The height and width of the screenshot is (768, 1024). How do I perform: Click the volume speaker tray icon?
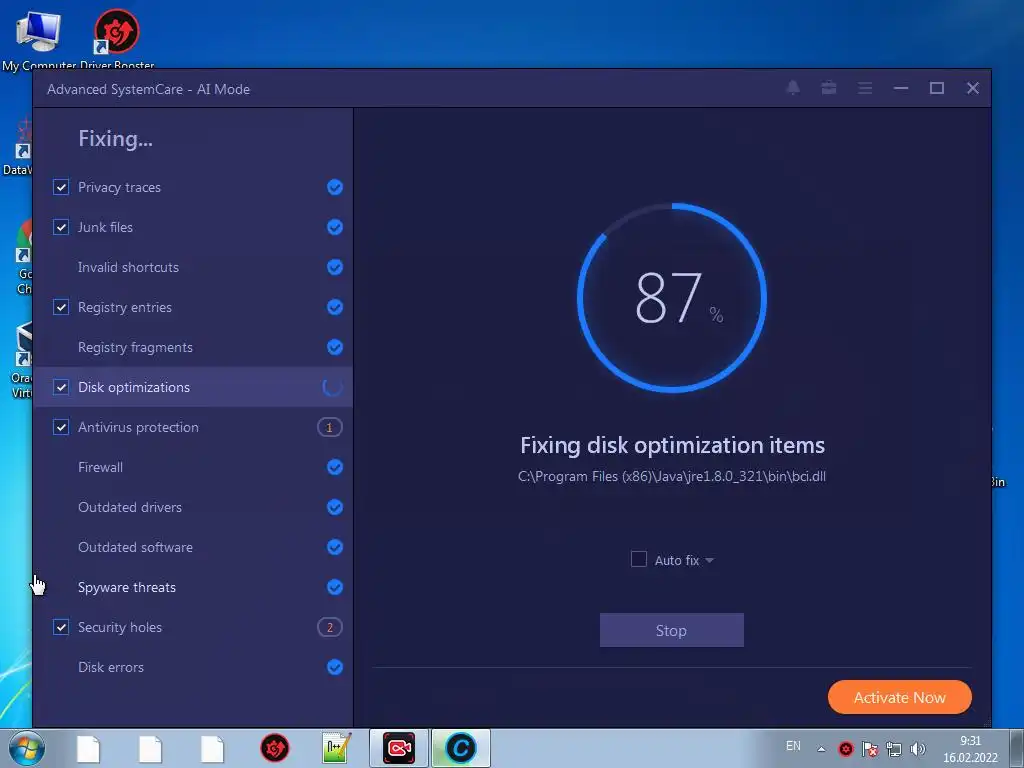[918, 749]
